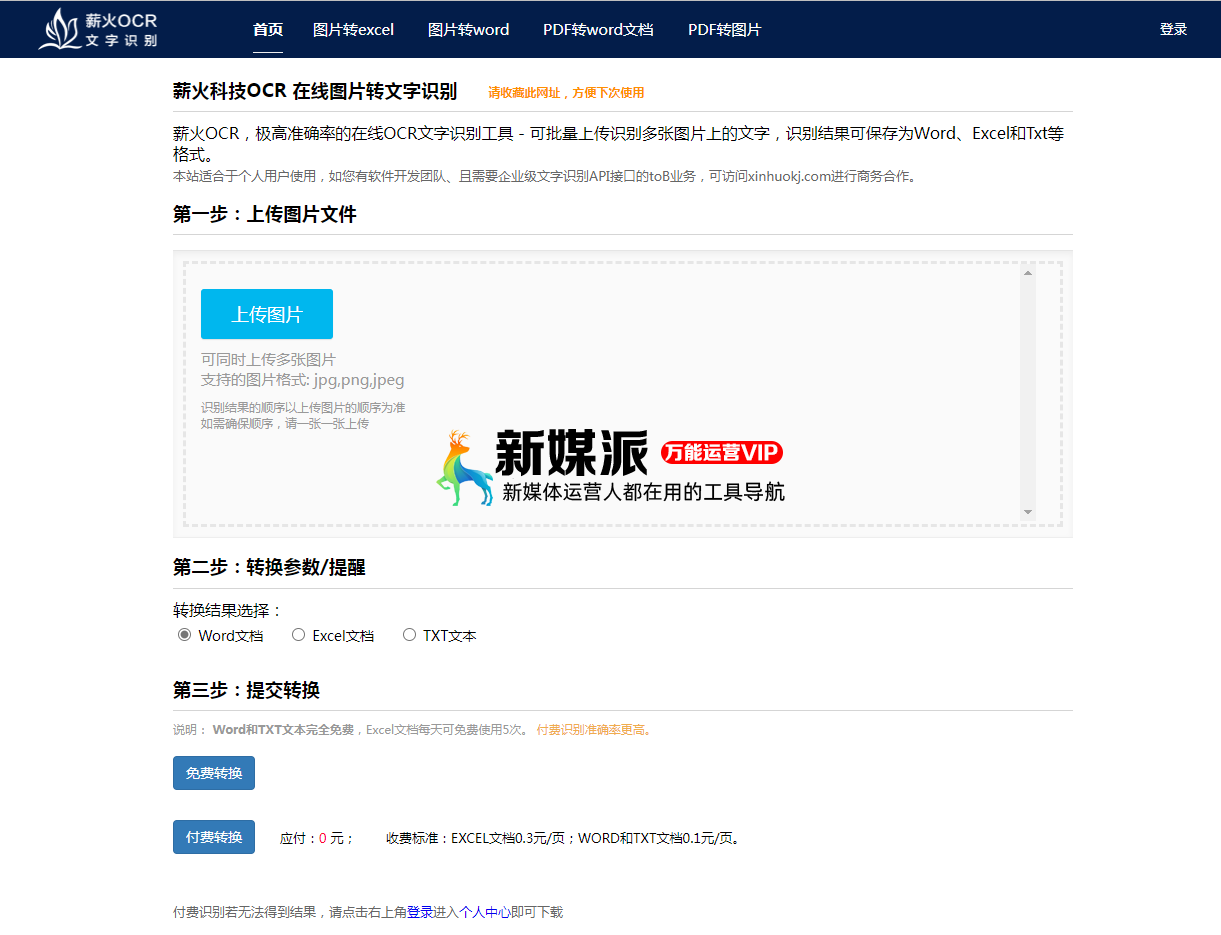Click the 应付：0 元 amount text
1221x935 pixels.
tap(317, 838)
